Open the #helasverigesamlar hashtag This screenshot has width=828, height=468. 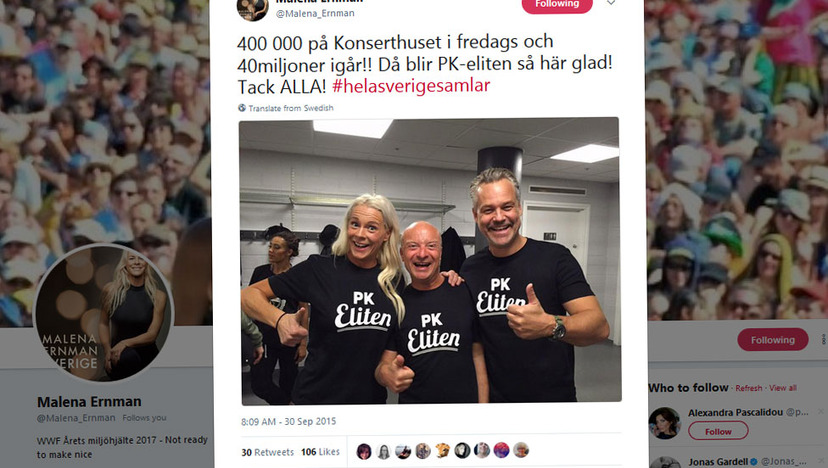coord(411,86)
